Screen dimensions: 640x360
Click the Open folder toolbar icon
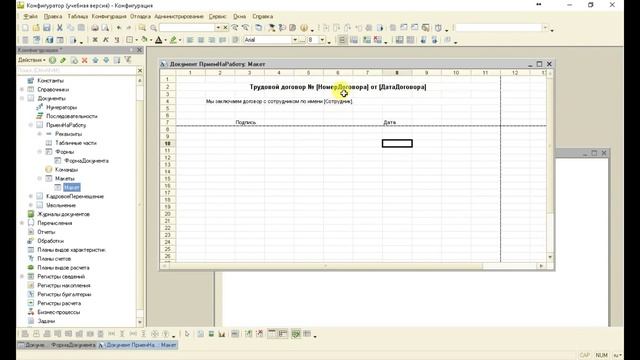coord(36,28)
